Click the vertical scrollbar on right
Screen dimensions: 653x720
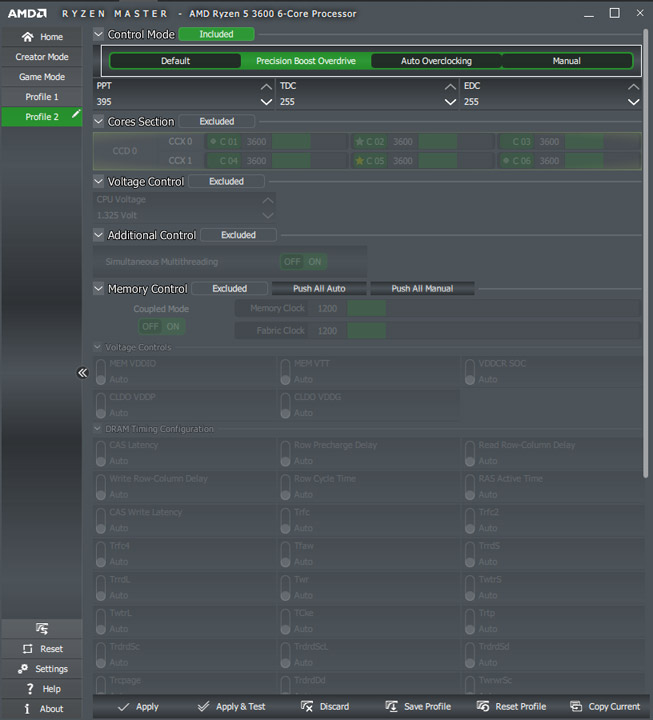[646, 254]
